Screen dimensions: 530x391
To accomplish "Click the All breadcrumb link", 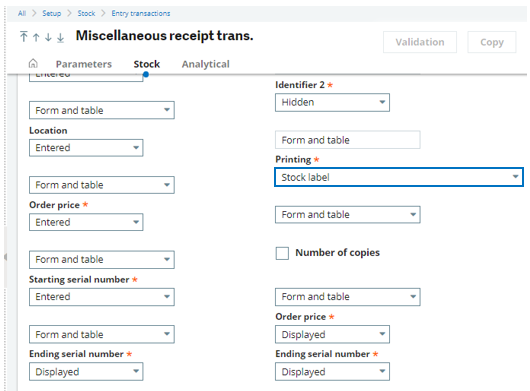I will [x=22, y=13].
